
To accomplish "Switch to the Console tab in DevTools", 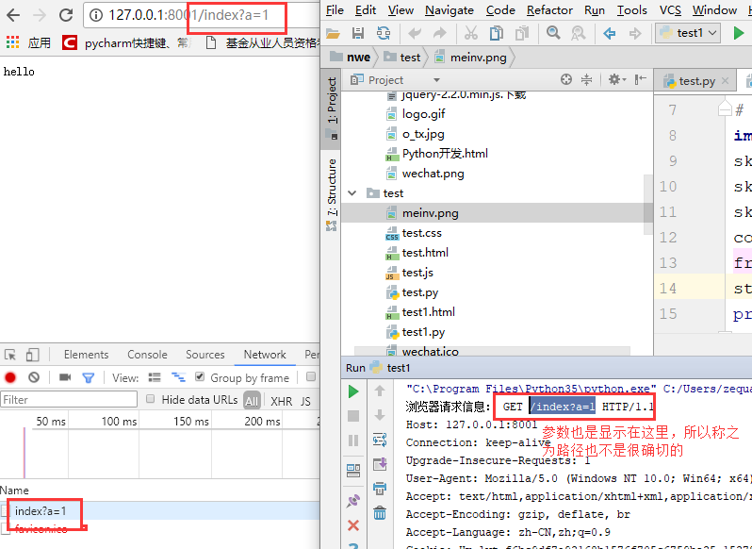I will tap(147, 354).
